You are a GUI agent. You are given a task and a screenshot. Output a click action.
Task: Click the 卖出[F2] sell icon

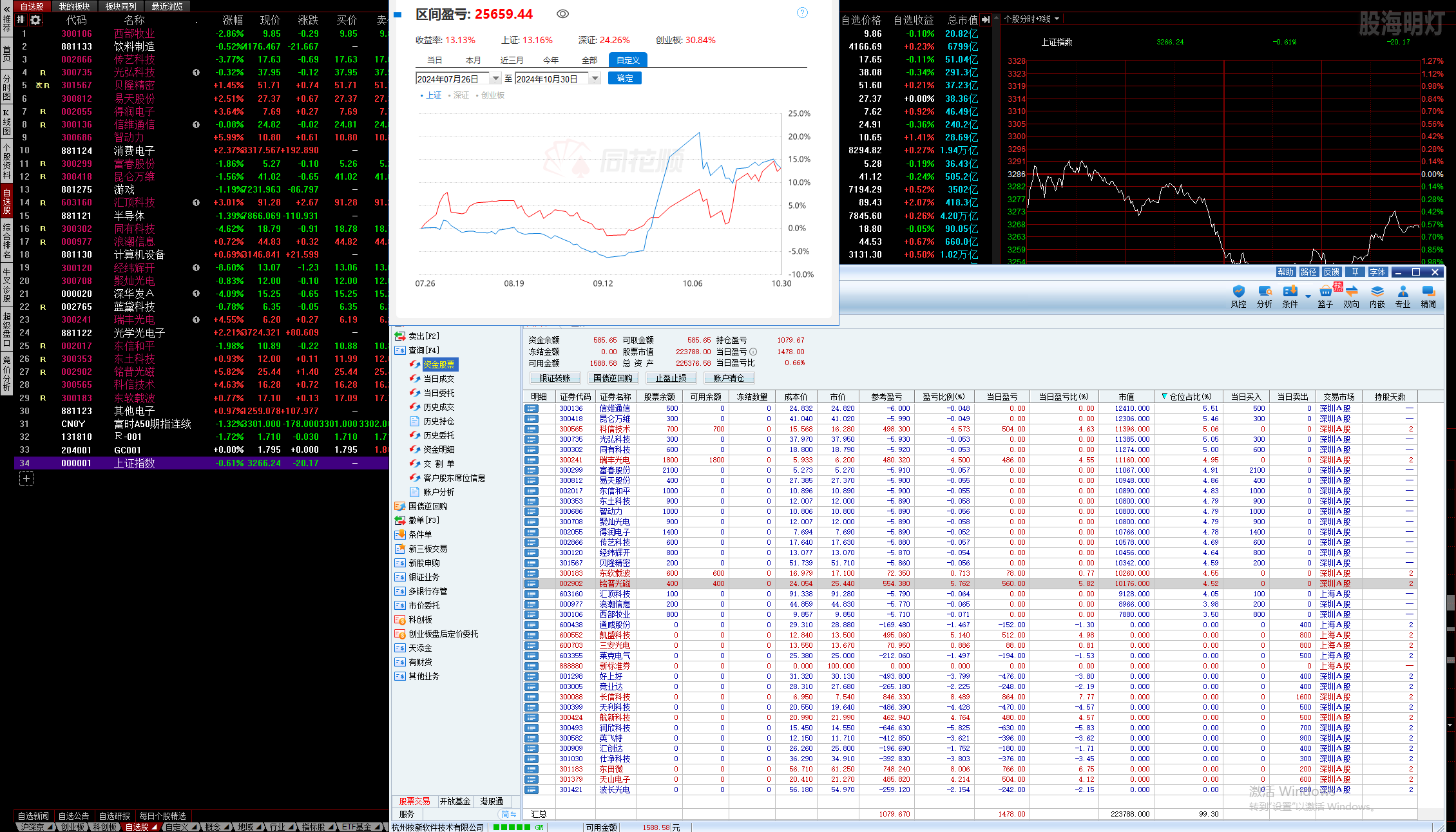[400, 336]
